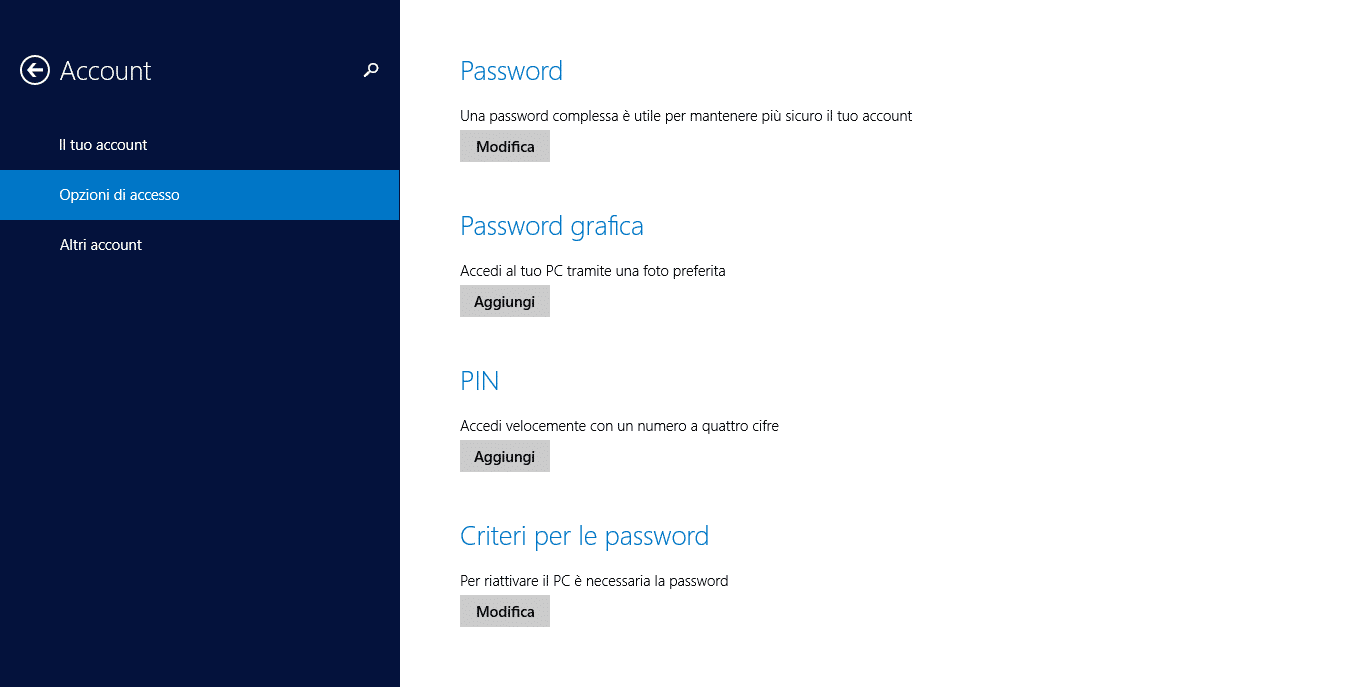Click the password reactivation description text
This screenshot has height=687, width=1366.
click(x=594, y=580)
